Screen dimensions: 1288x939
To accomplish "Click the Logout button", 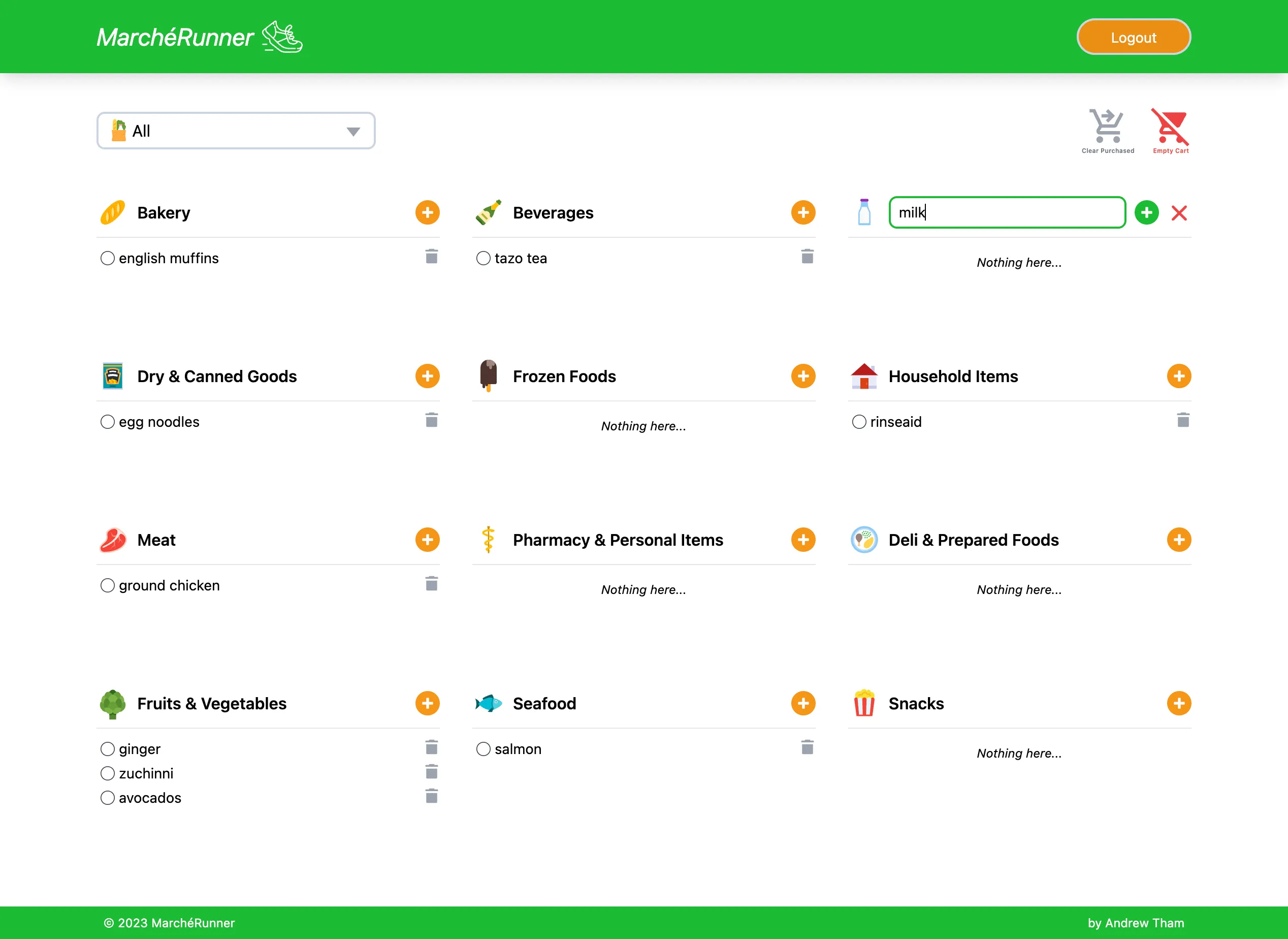I will [x=1133, y=37].
